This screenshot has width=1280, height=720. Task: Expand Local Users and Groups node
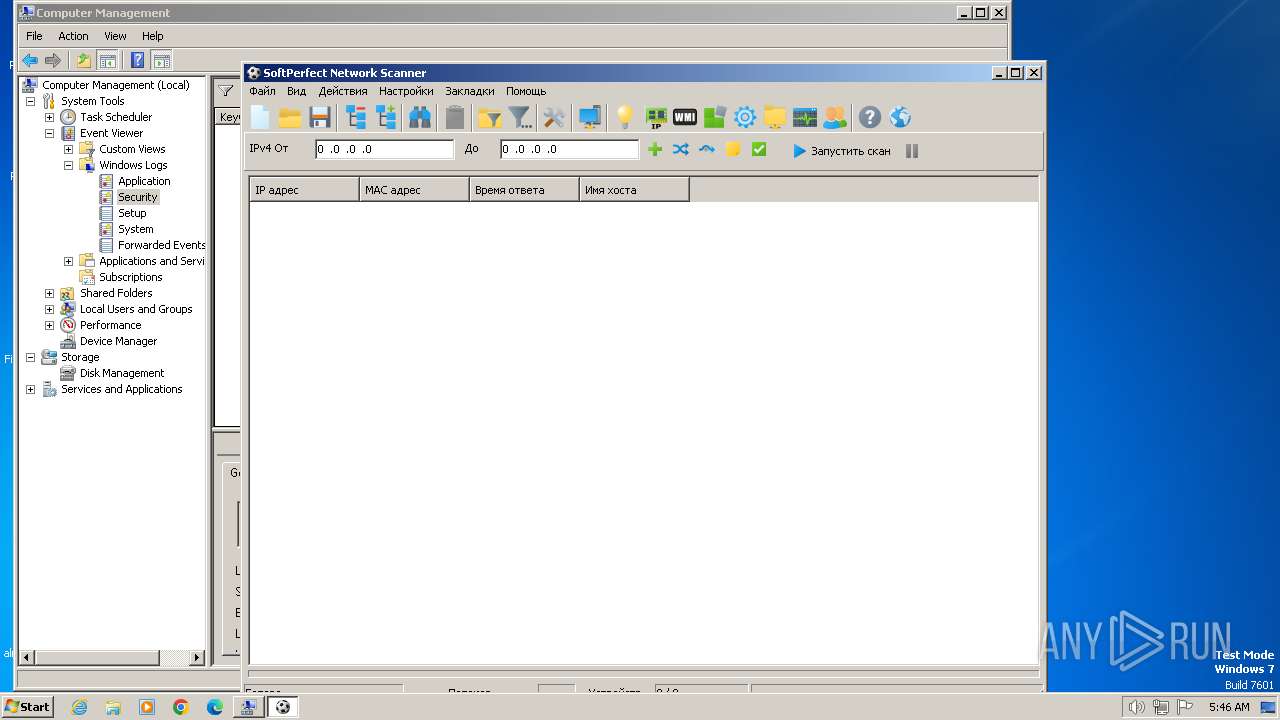[x=49, y=309]
